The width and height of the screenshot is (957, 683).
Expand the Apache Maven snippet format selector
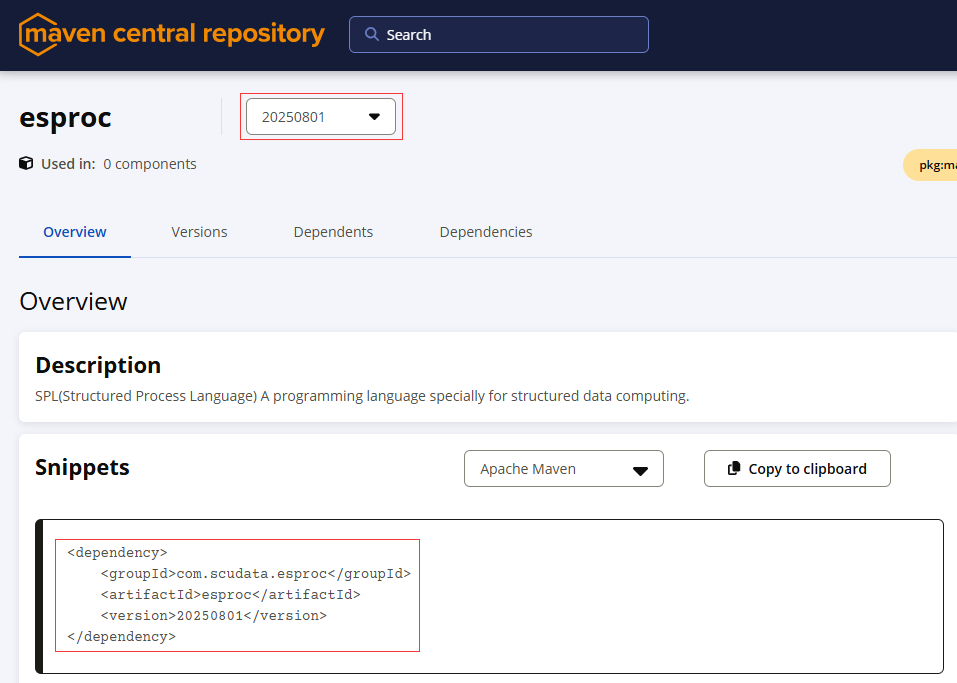[563, 469]
